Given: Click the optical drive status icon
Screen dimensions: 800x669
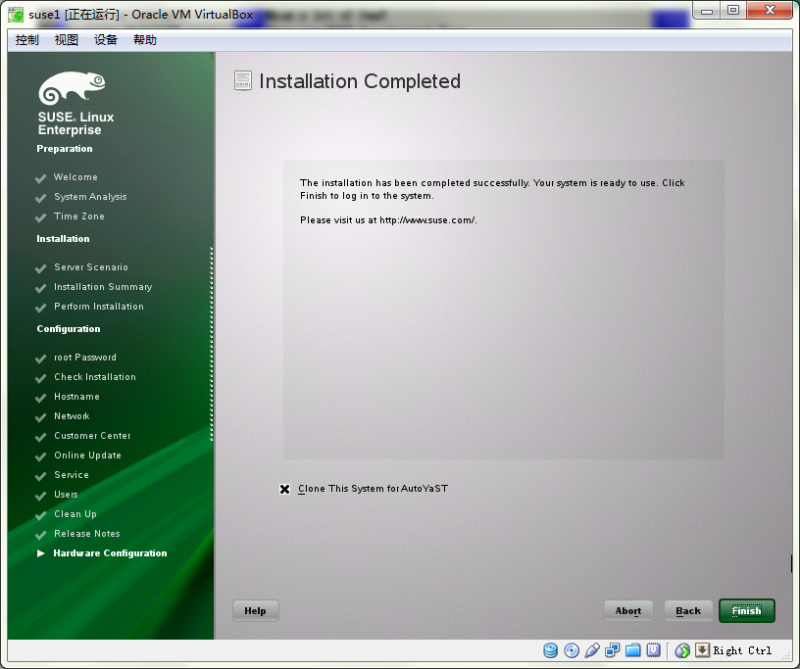Looking at the screenshot, I should pos(571,650).
